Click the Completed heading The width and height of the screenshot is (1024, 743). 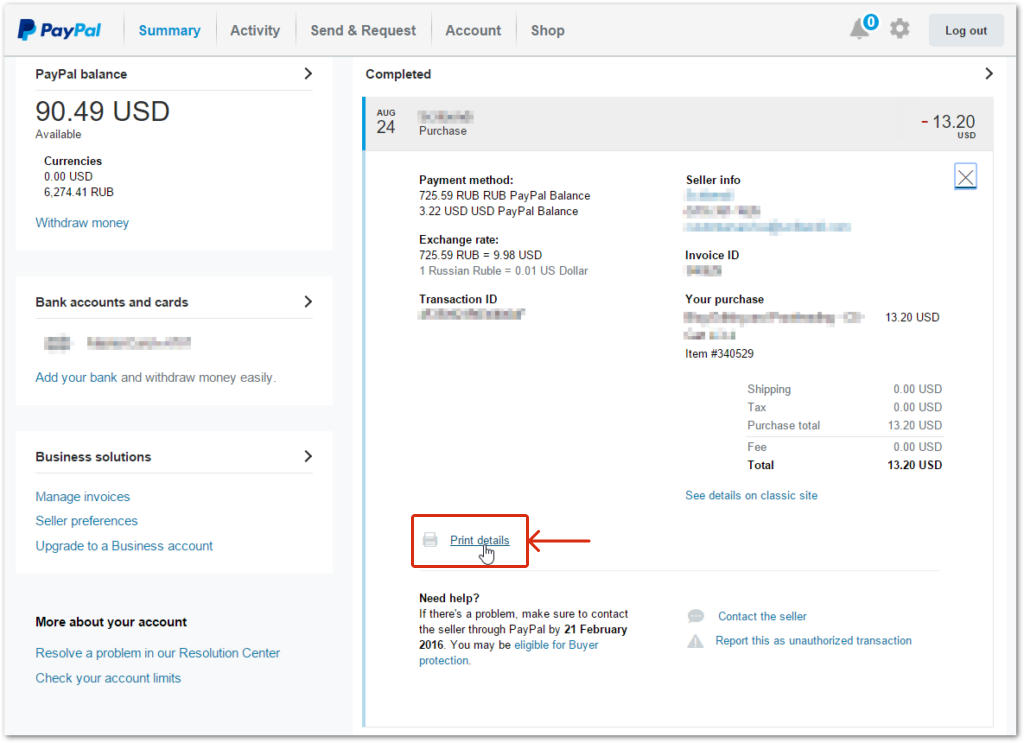pyautogui.click(x=398, y=74)
